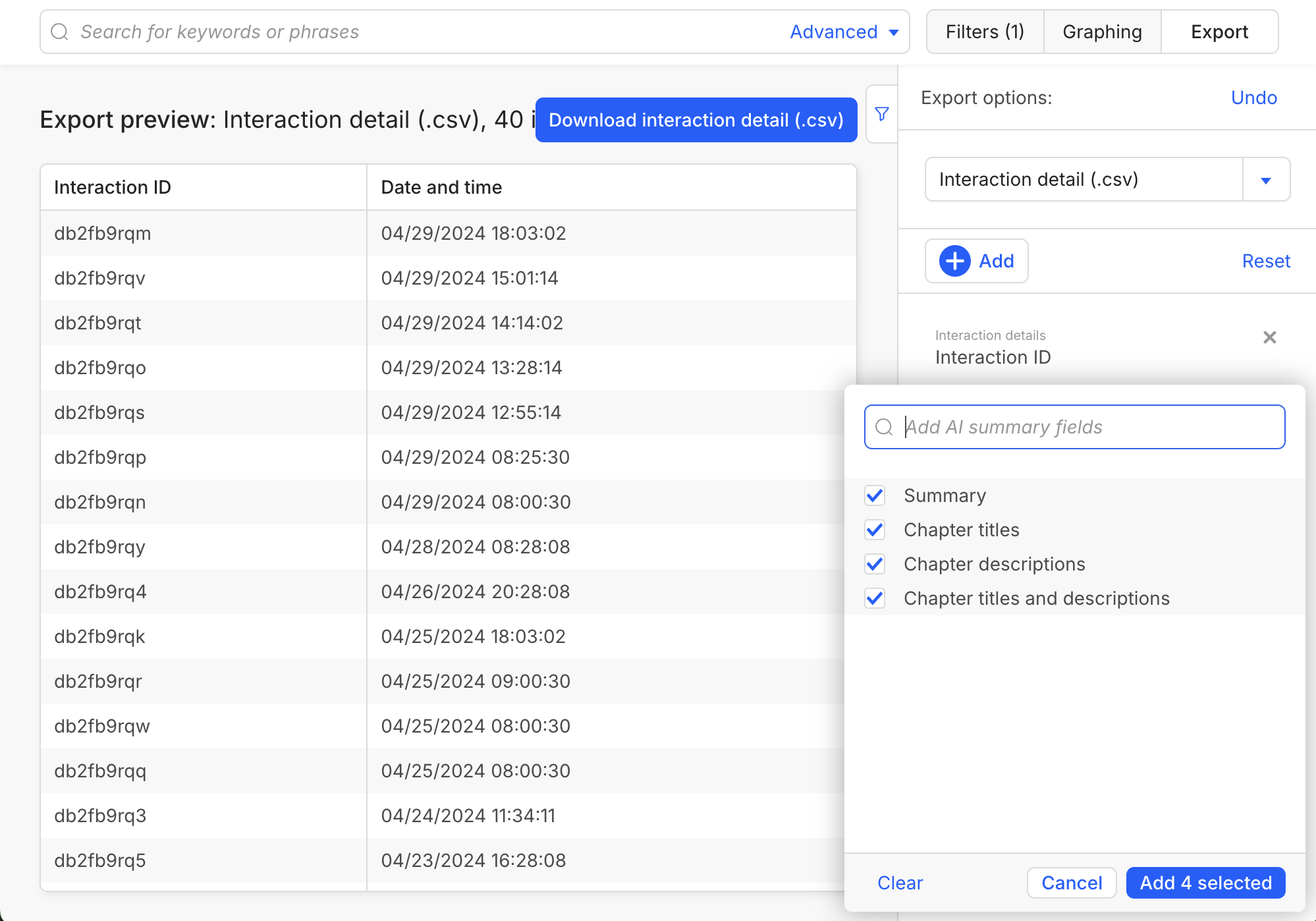The width and height of the screenshot is (1316, 921).
Task: Click the Clear link in the popup
Action: point(900,883)
